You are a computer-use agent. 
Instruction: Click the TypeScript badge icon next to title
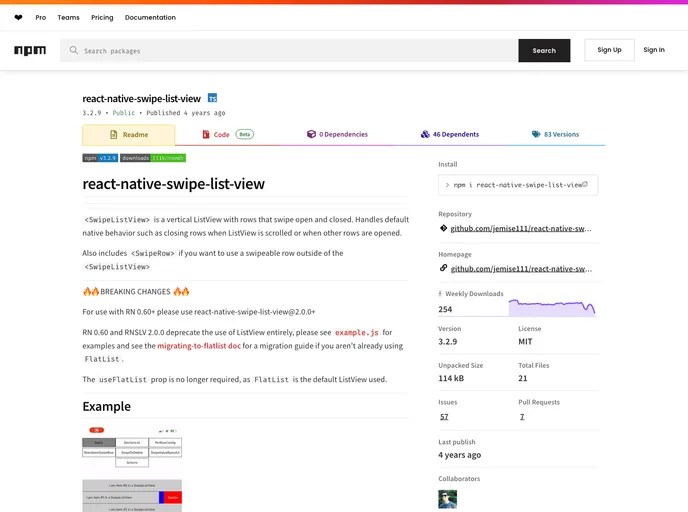click(x=212, y=98)
